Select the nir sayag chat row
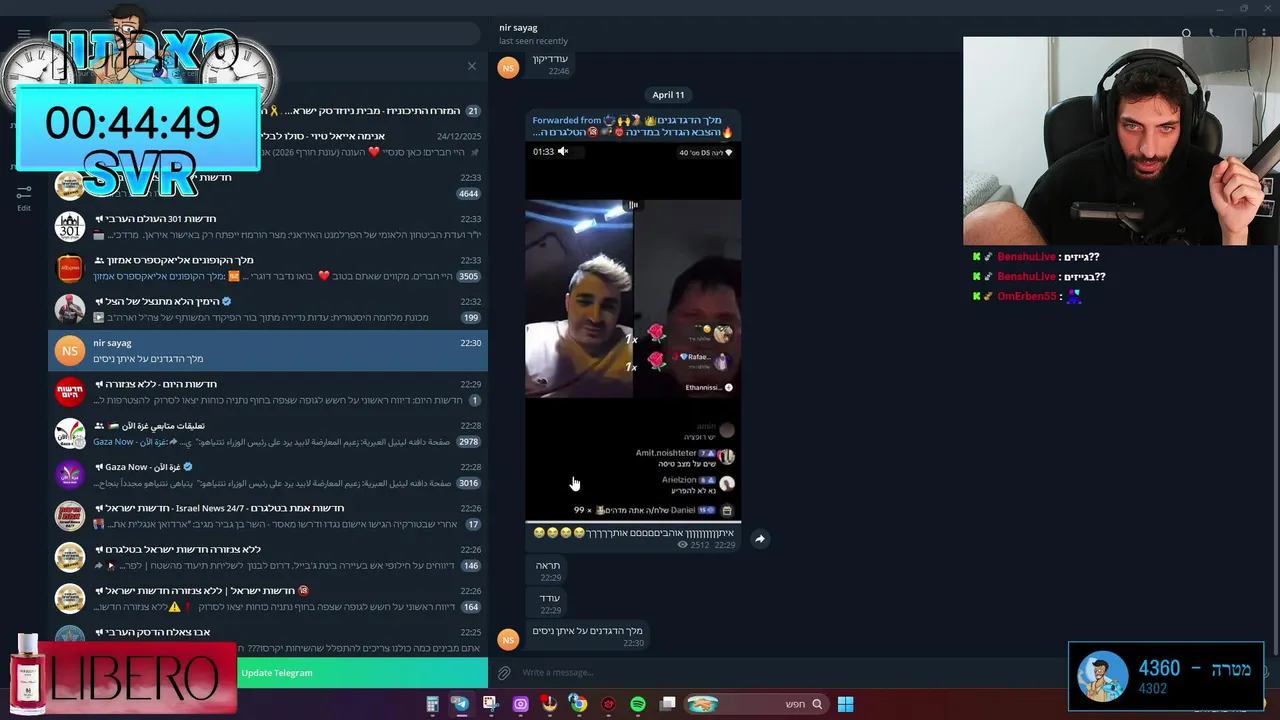Viewport: 1280px width, 720px height. (268, 351)
